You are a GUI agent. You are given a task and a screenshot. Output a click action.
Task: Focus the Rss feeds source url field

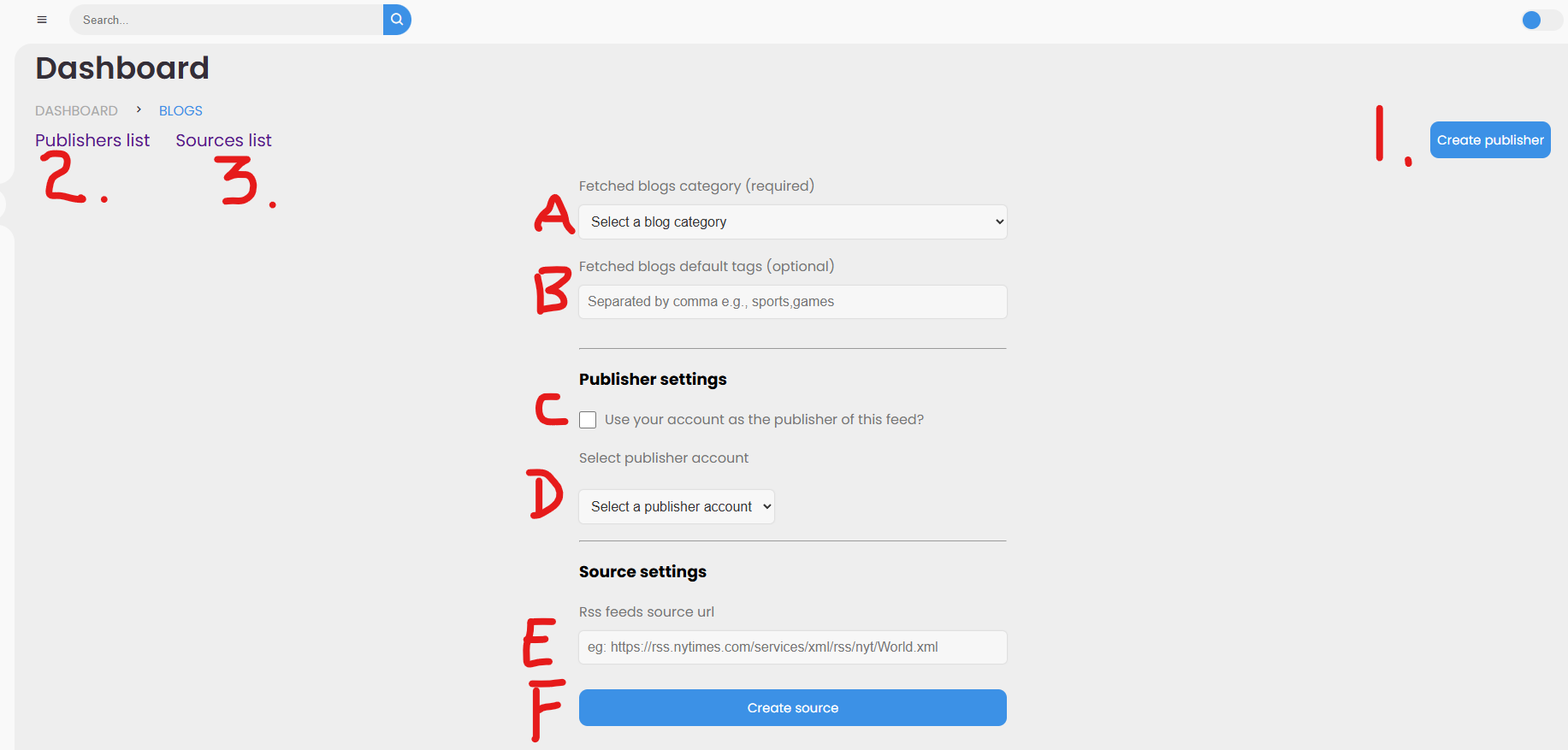point(793,647)
